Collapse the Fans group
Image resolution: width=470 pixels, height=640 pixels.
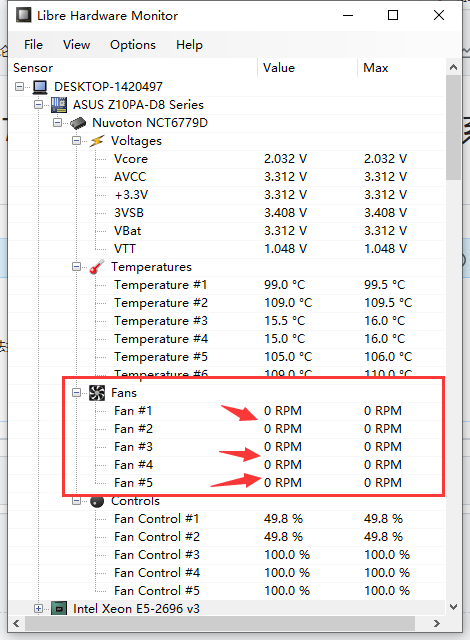coord(76,393)
